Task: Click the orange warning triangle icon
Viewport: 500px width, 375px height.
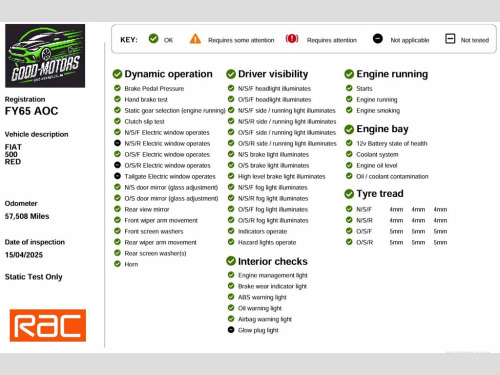Action: pos(195,39)
